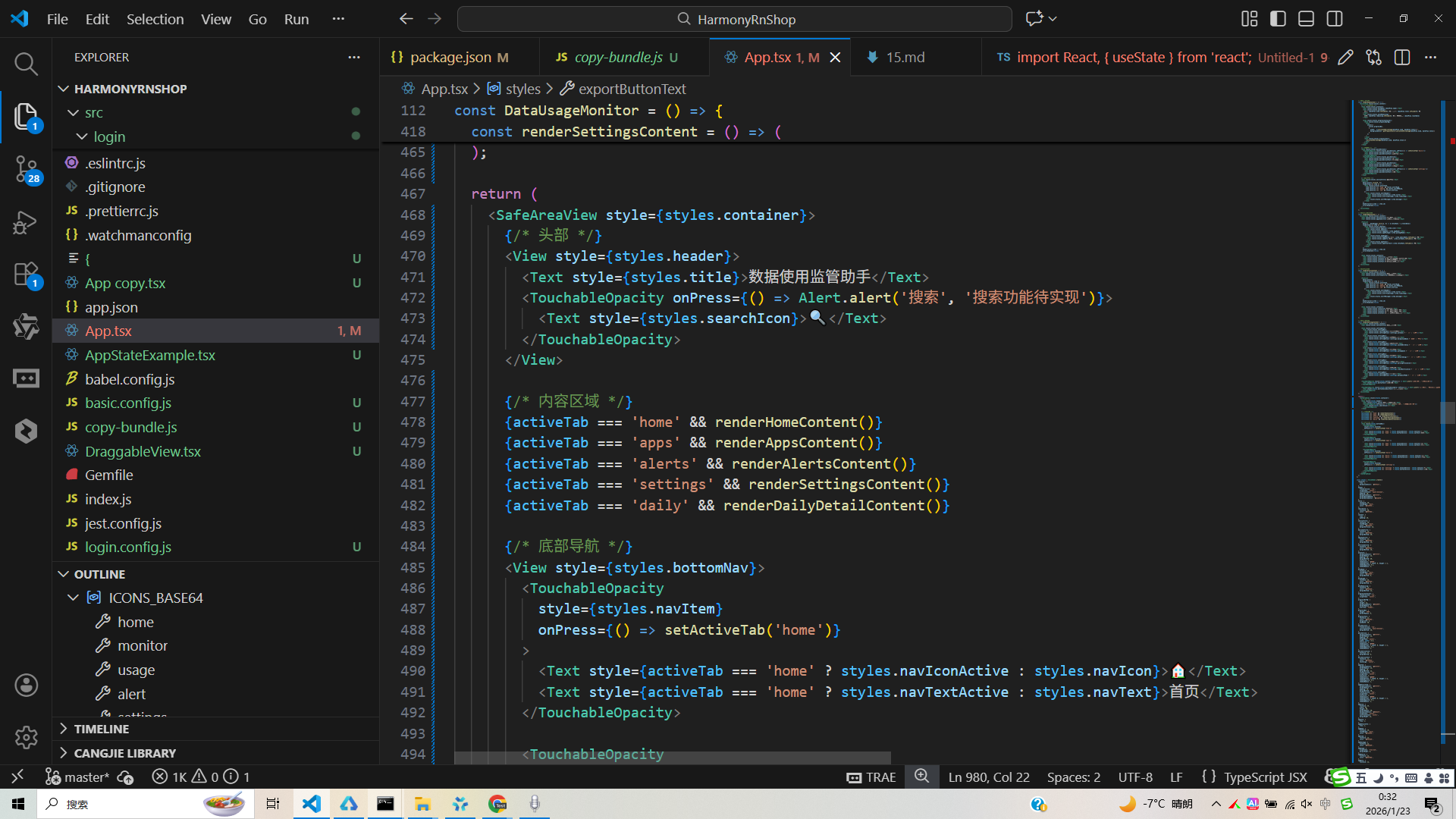Open the Search view in activity bar
Viewport: 1456px width, 819px height.
[26, 64]
